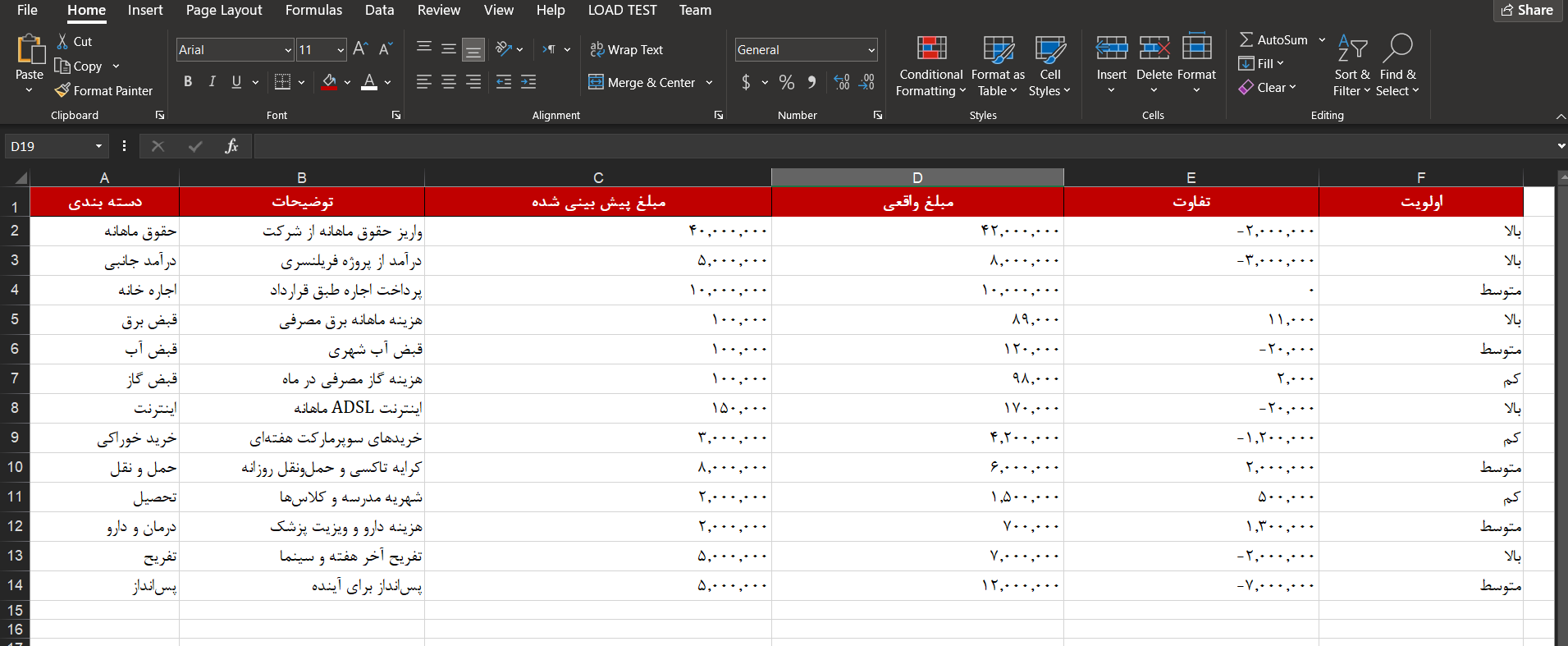Switch to the Page Layout tab
The height and width of the screenshot is (646, 1568).
tap(224, 10)
